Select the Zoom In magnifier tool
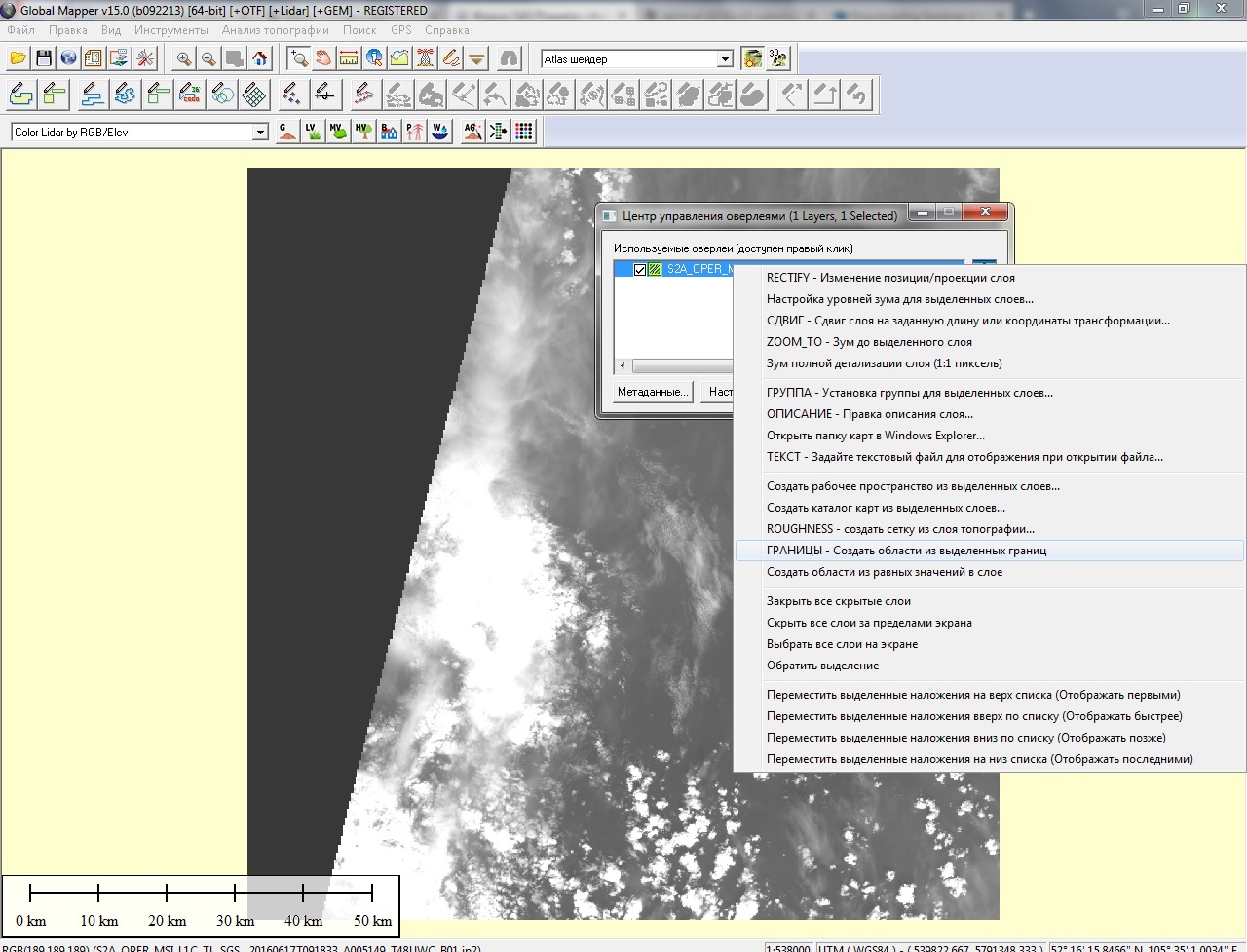 pyautogui.click(x=183, y=59)
